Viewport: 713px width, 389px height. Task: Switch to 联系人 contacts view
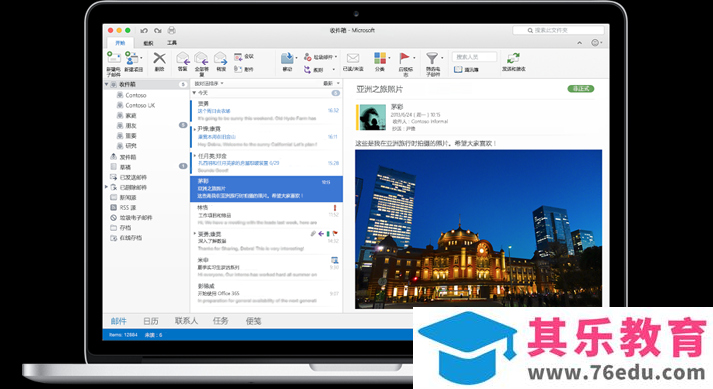[186, 321]
